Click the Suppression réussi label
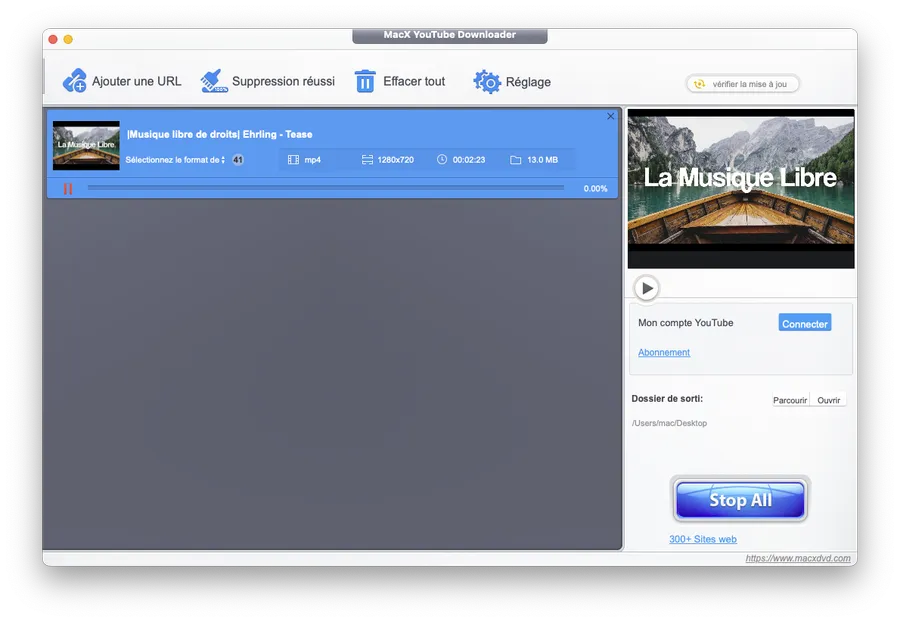 tap(284, 81)
